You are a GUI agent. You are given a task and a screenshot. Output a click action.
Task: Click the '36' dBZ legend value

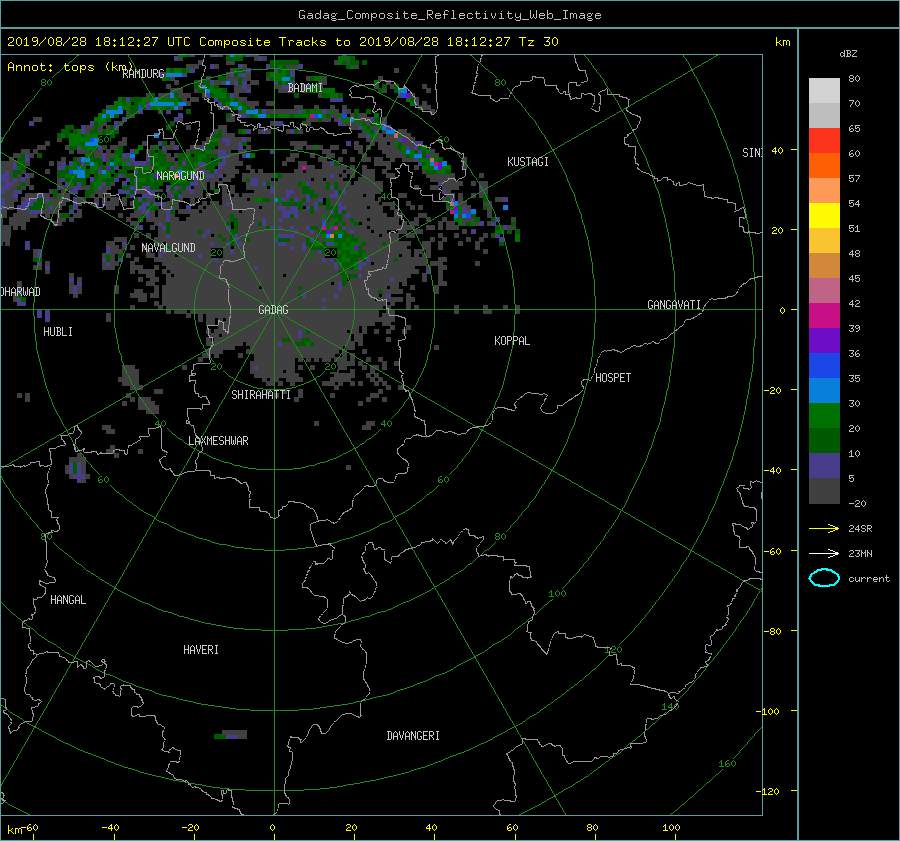point(854,354)
